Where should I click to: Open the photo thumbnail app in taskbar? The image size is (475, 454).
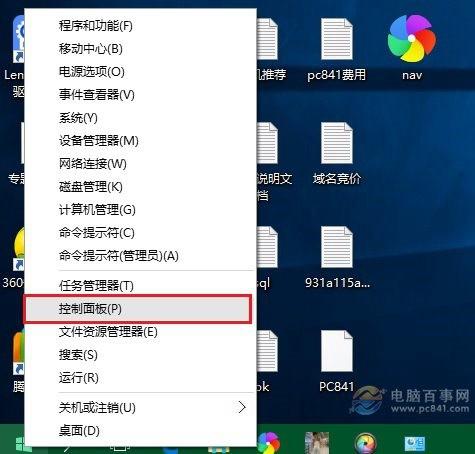pyautogui.click(x=317, y=443)
